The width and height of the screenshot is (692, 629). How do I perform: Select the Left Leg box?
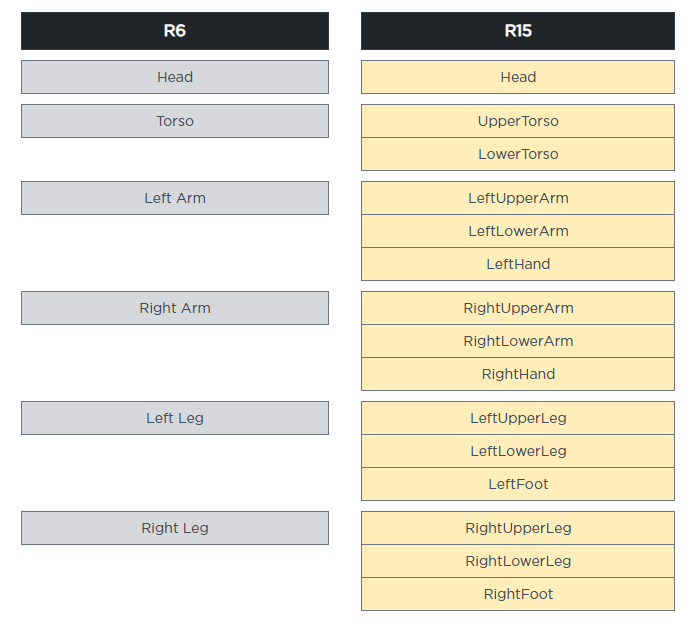[x=175, y=418]
